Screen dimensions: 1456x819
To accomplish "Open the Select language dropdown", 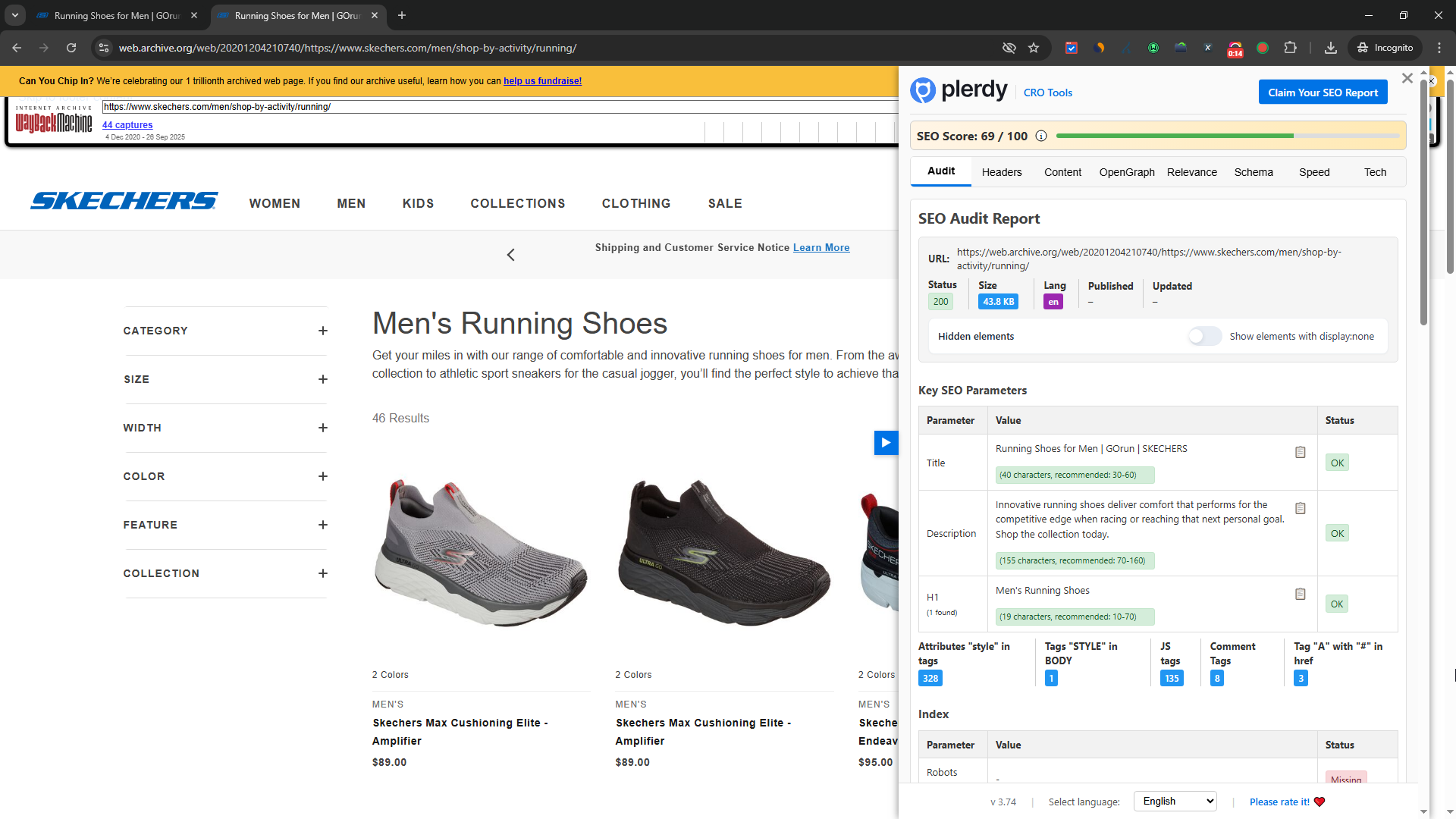I will pos(1175,802).
